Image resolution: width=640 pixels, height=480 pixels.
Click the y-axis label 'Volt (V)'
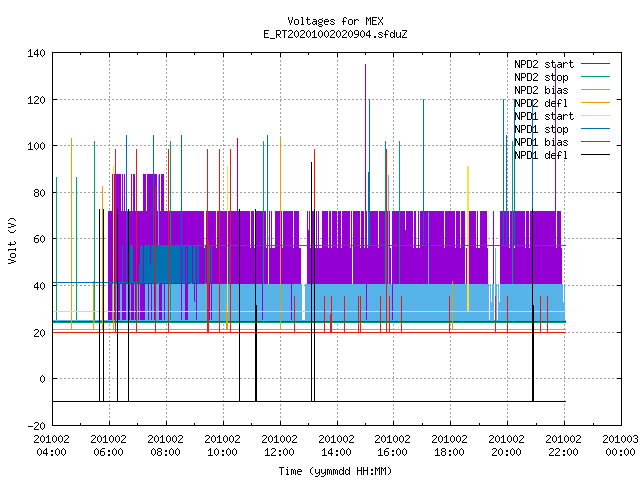coord(12,240)
